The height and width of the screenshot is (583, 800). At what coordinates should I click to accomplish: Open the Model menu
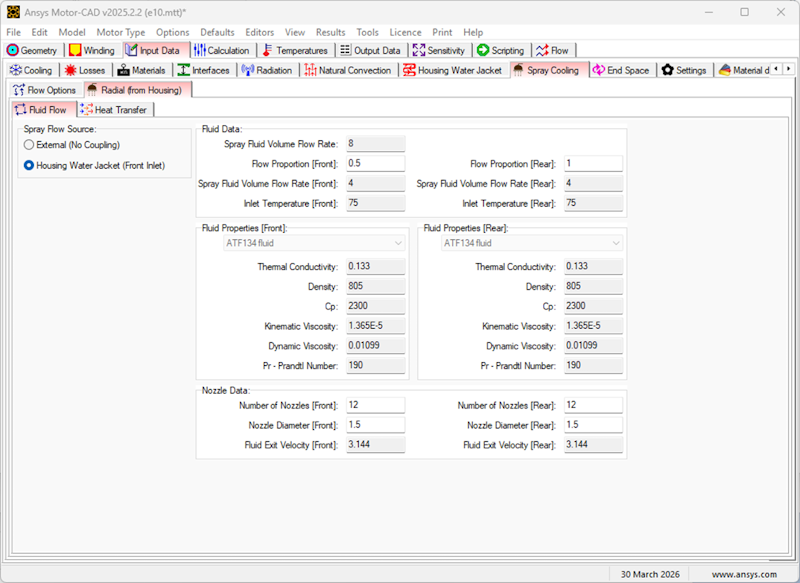pyautogui.click(x=72, y=32)
